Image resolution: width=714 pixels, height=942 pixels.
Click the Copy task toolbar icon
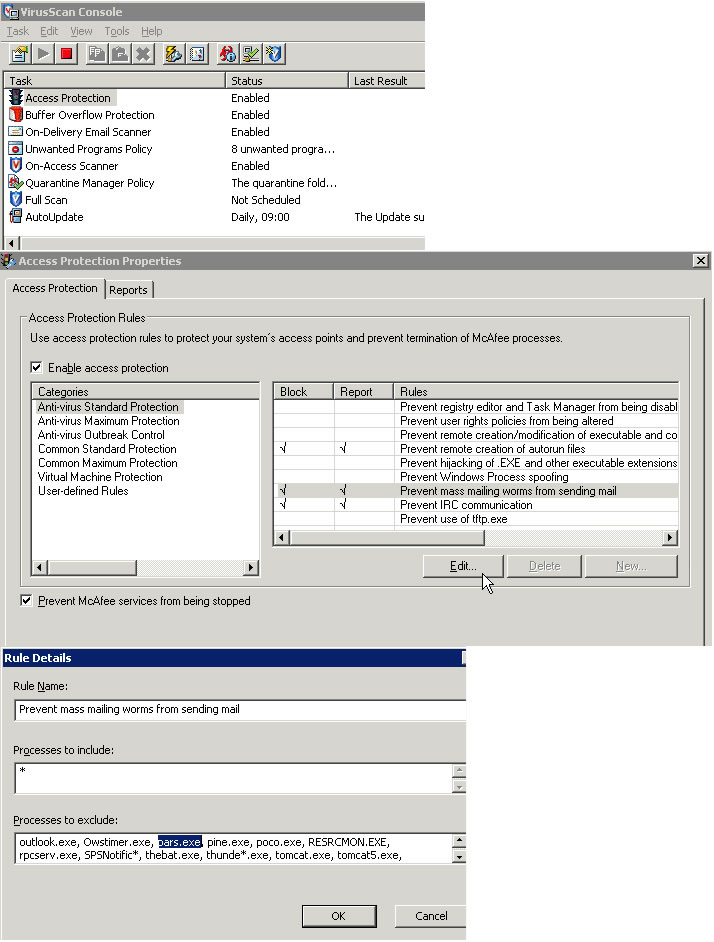[x=96, y=55]
